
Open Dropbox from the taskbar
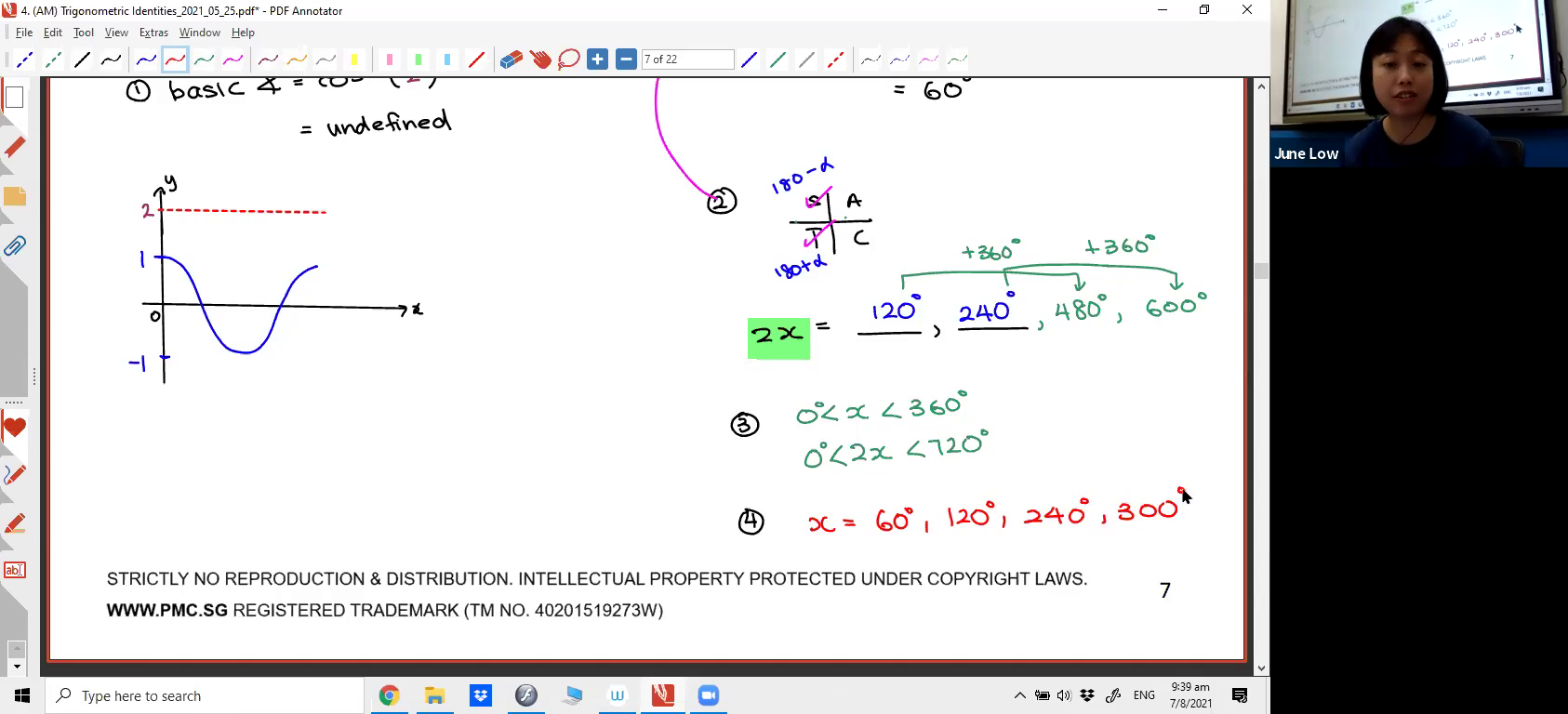(x=480, y=695)
